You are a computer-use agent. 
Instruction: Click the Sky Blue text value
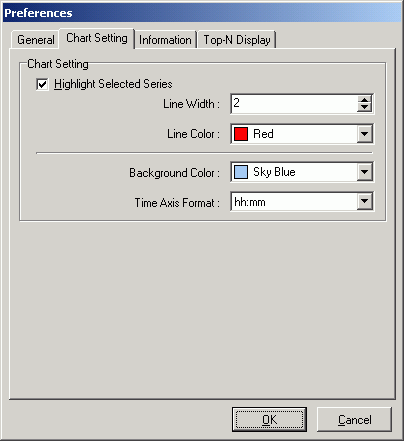coord(274,172)
